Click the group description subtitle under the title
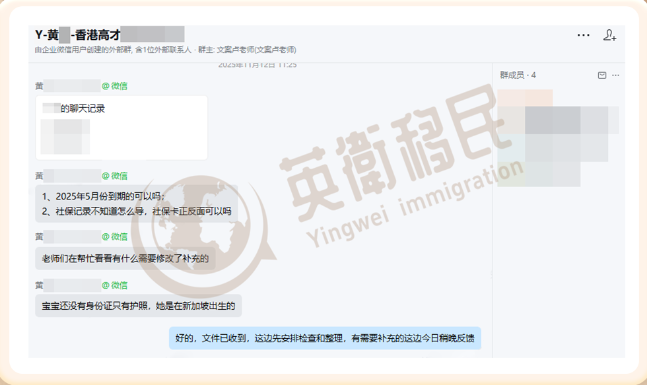Image resolution: width=647 pixels, height=385 pixels. tap(165, 50)
